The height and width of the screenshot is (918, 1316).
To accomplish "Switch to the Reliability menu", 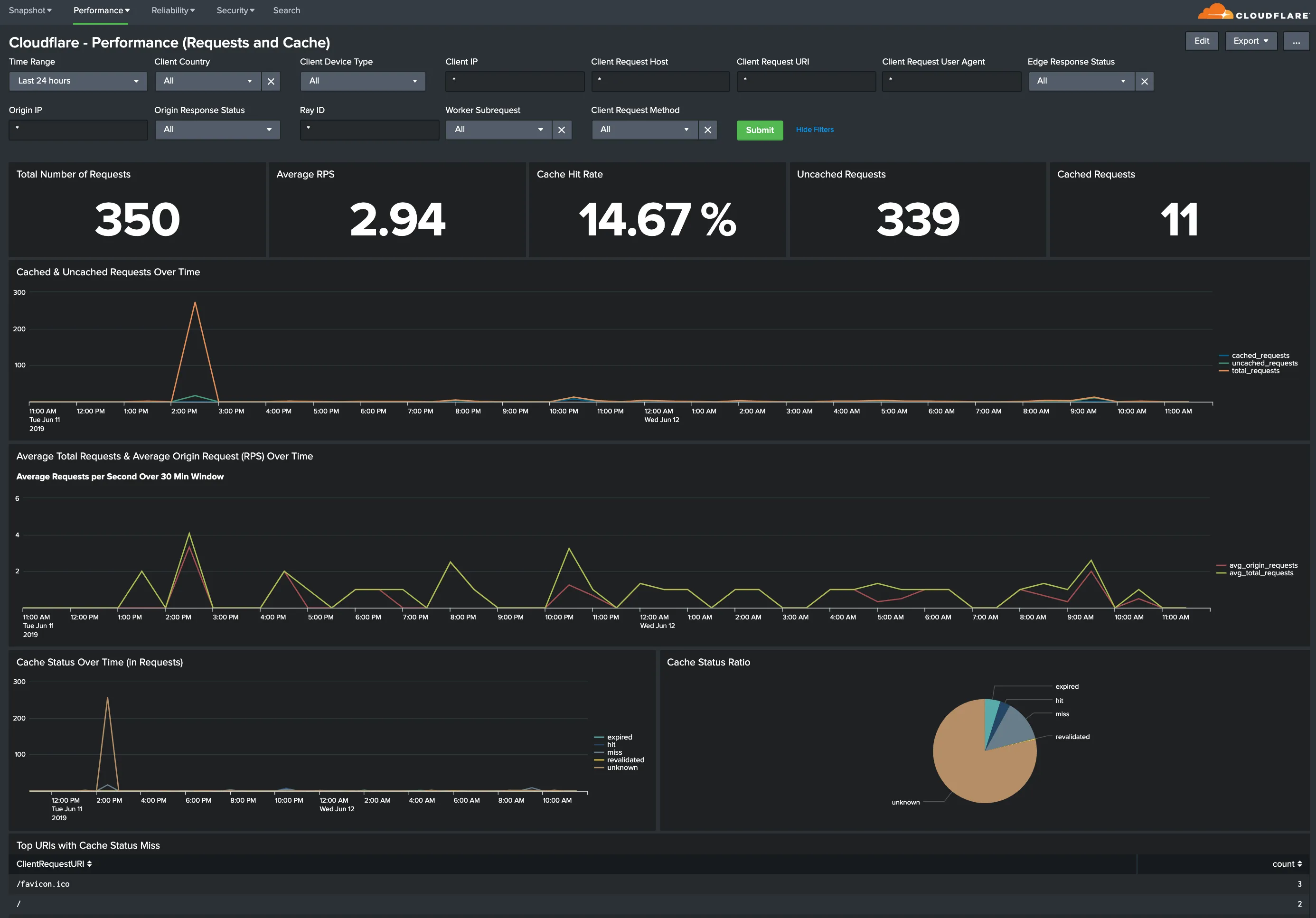I will click(x=172, y=10).
